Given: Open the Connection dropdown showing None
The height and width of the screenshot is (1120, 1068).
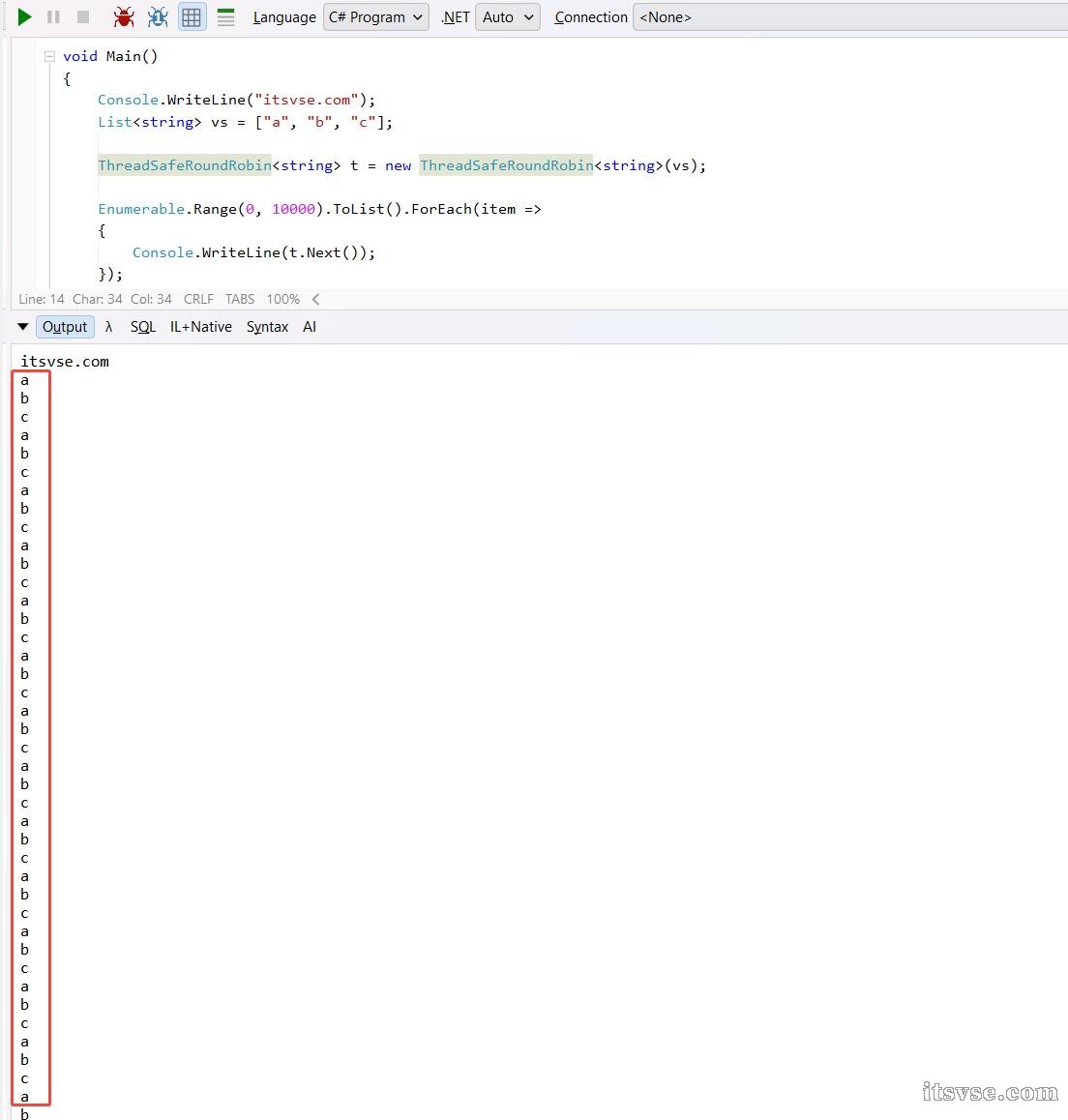Looking at the screenshot, I should tap(849, 16).
